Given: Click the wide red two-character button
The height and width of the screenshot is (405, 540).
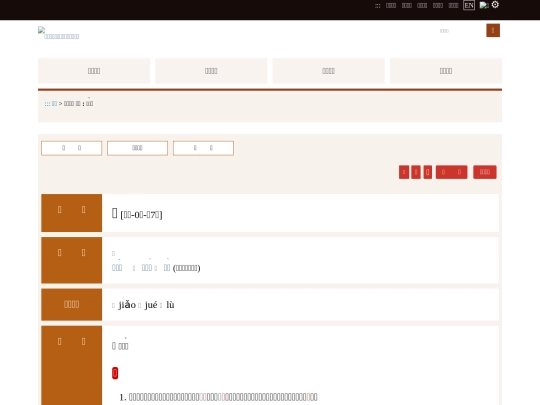Looking at the screenshot, I should 451,172.
